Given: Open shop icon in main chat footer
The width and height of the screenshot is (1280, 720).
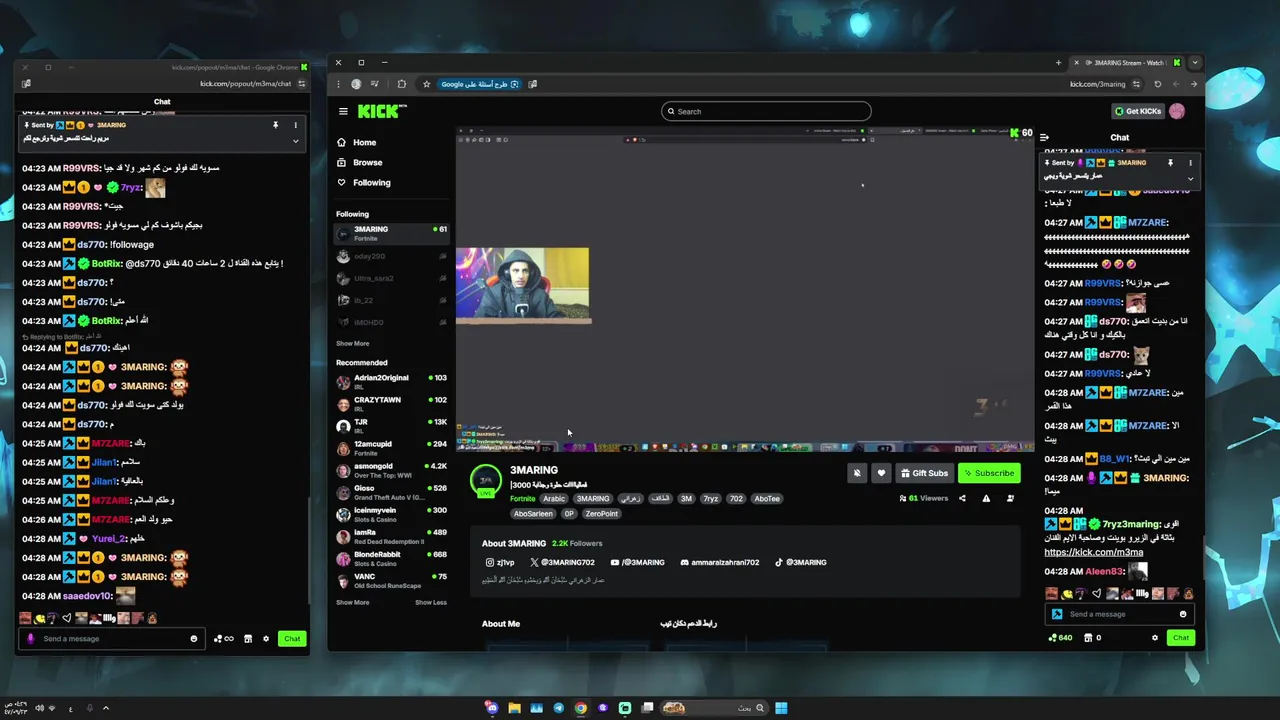Looking at the screenshot, I should (1089, 637).
